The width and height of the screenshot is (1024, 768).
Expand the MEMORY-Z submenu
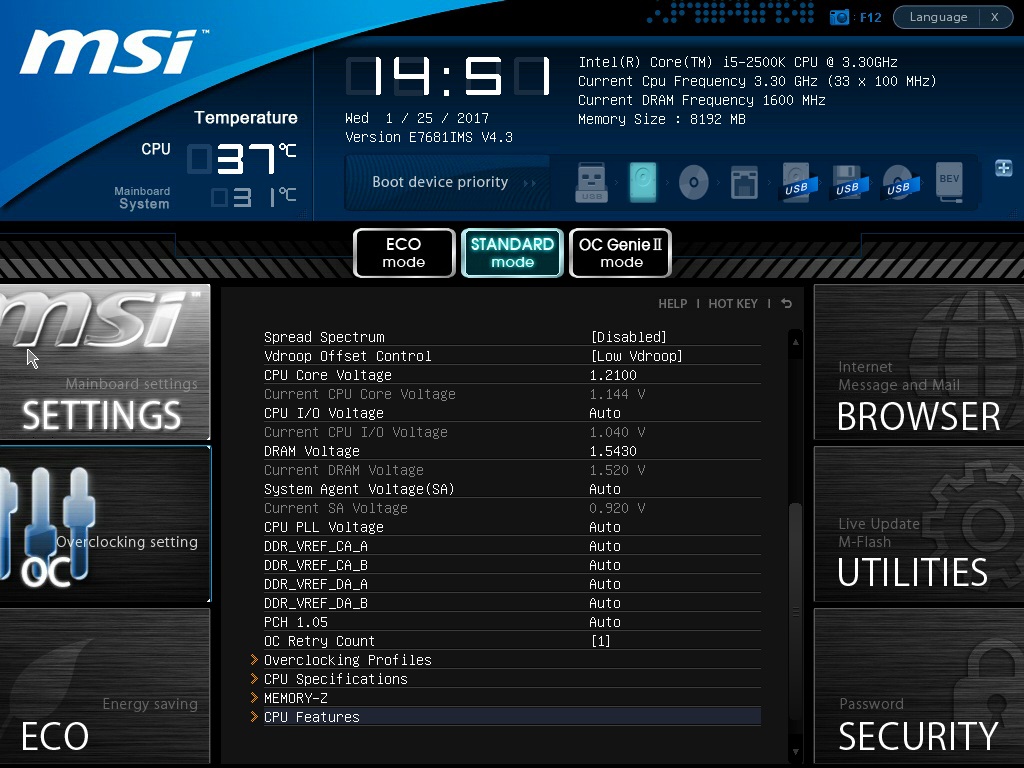pos(505,697)
